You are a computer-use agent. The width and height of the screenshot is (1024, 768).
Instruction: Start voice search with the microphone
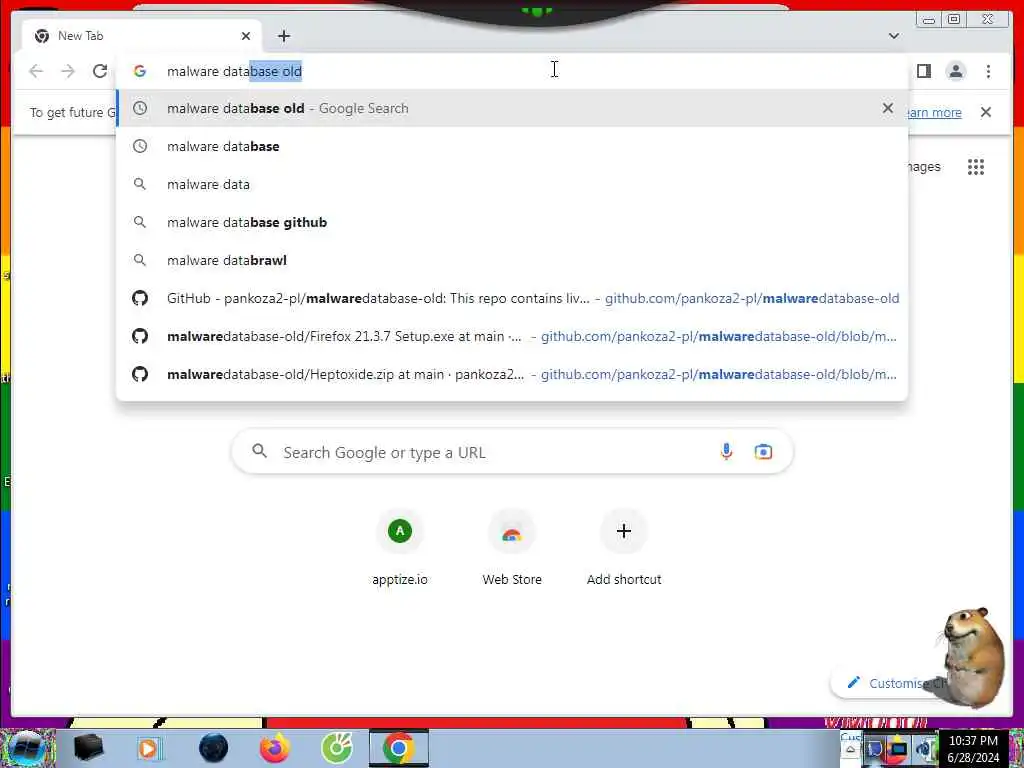[726, 451]
